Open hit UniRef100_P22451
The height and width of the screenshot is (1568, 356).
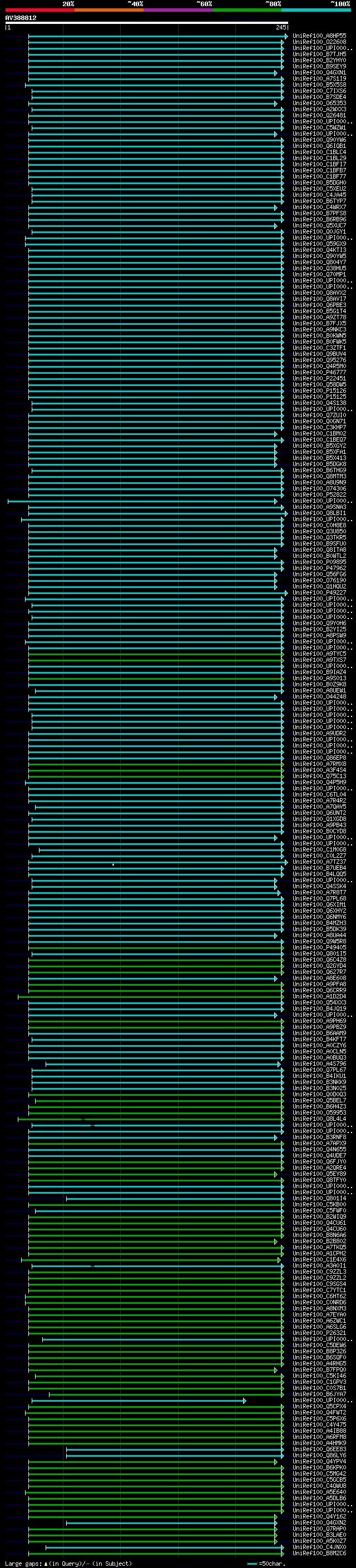[319, 378]
